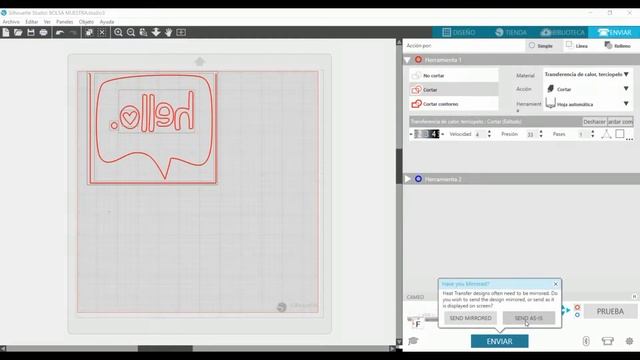Click the load-media up arrow on mat
Image resolution: width=640 pixels, height=360 pixels.
pyautogui.click(x=200, y=62)
